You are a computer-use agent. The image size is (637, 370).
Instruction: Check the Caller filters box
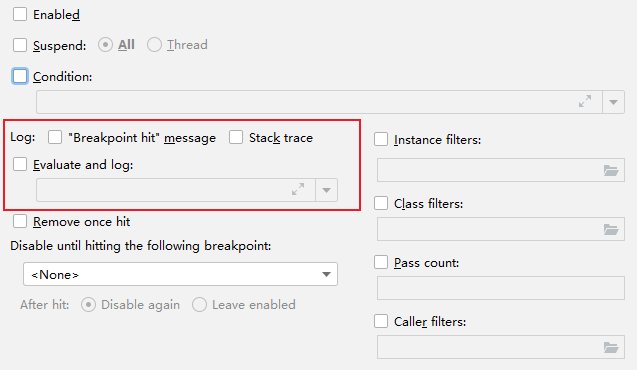coord(381,321)
